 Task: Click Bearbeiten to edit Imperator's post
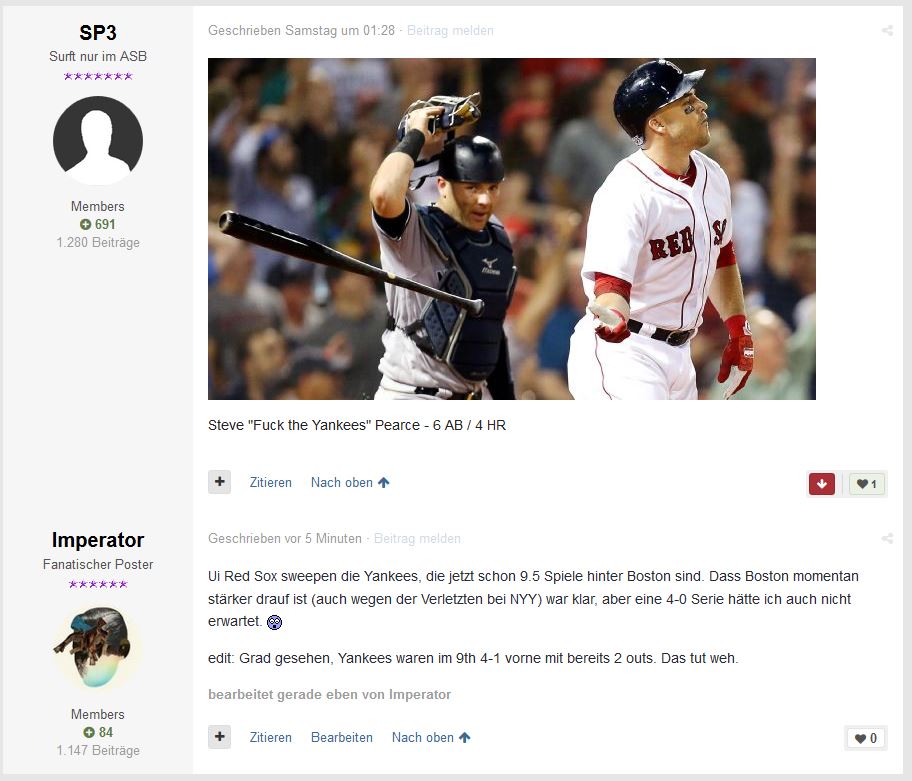tap(342, 737)
